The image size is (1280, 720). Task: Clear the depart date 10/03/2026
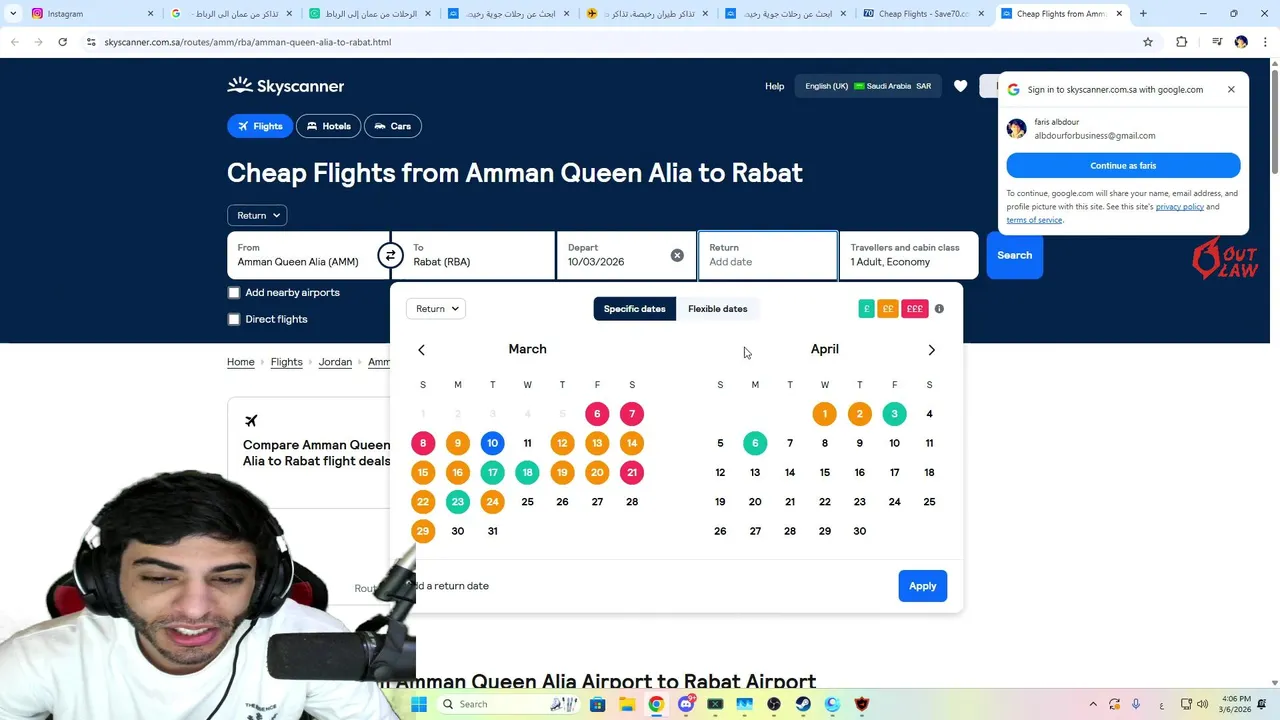pos(677,256)
